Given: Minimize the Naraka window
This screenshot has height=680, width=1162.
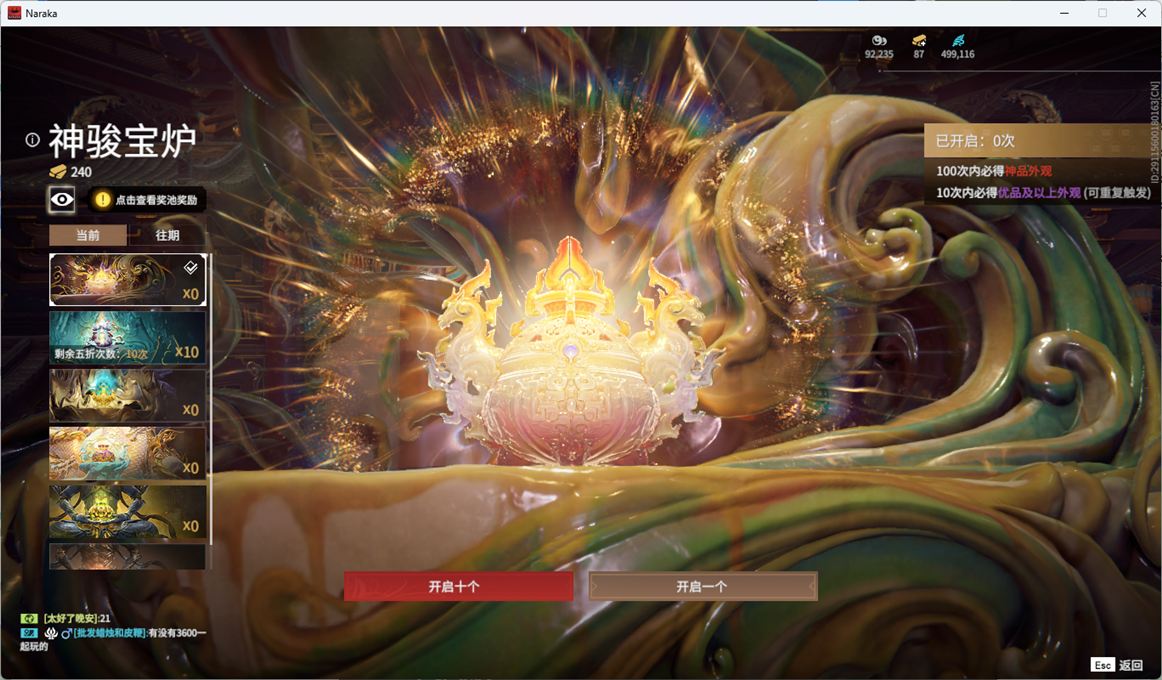Looking at the screenshot, I should tap(1064, 13).
